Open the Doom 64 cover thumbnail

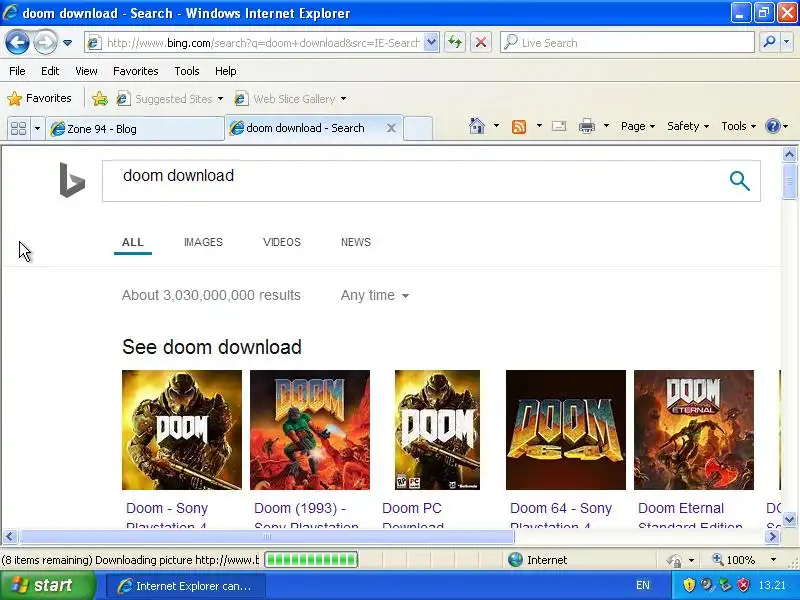[566, 430]
